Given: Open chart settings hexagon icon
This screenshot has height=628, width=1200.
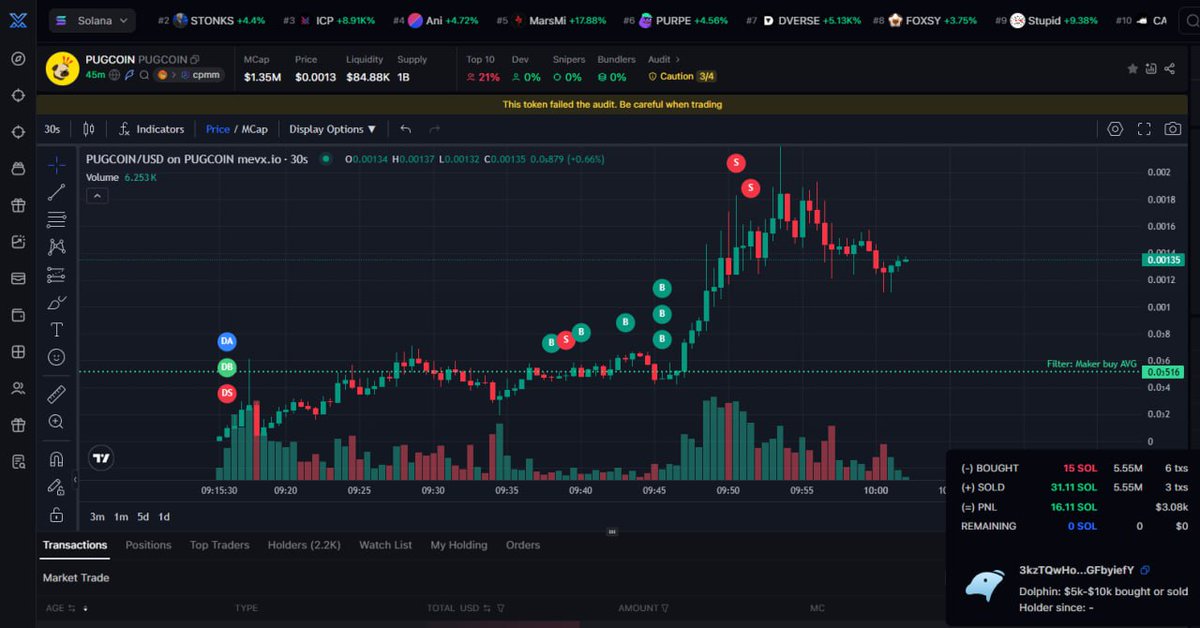Looking at the screenshot, I should [1116, 129].
